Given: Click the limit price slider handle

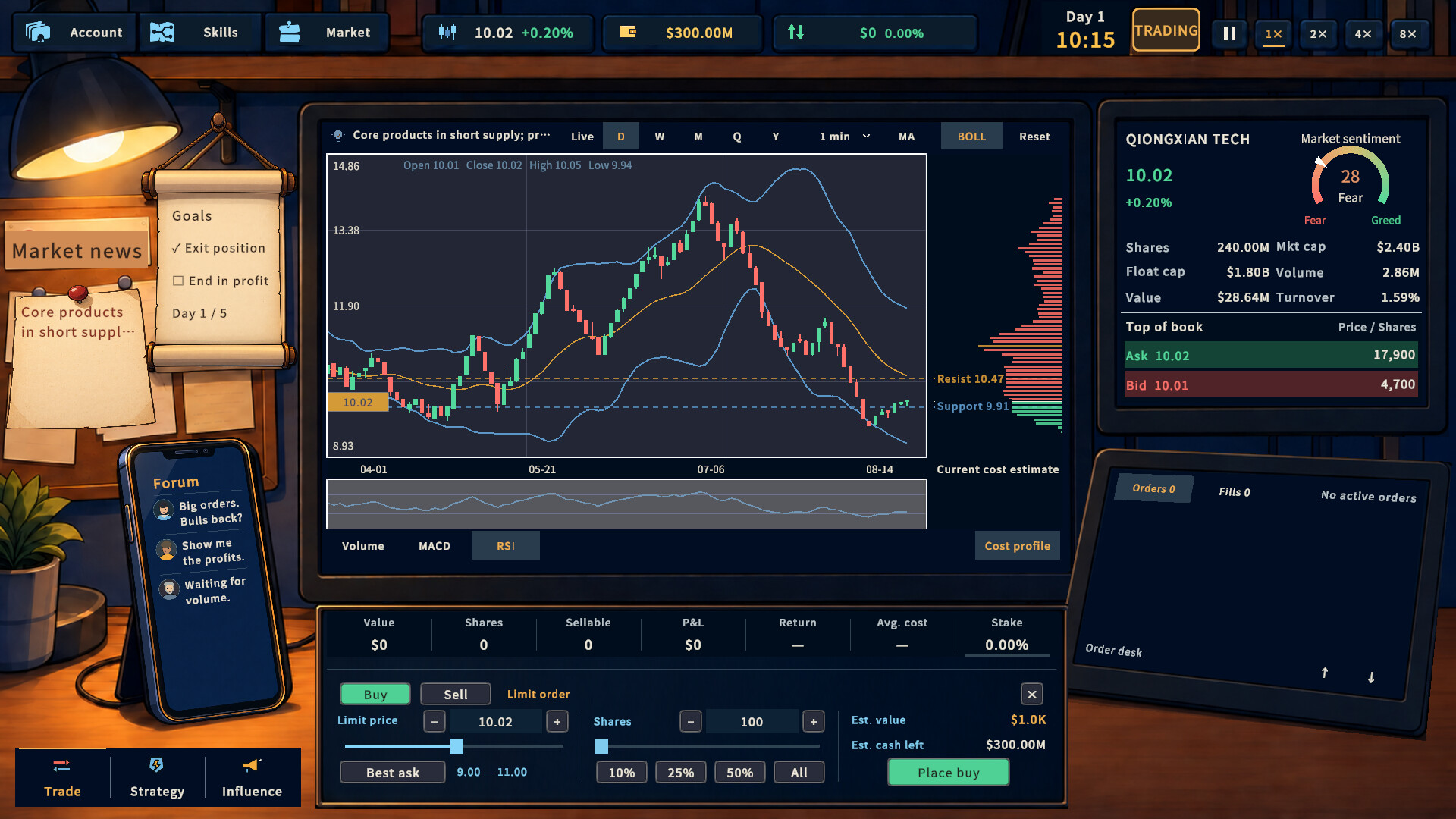Looking at the screenshot, I should pyautogui.click(x=457, y=746).
